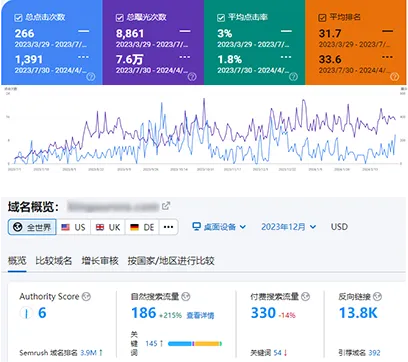
Task: Open 桌面设备 device dropdown
Action: (x=219, y=227)
